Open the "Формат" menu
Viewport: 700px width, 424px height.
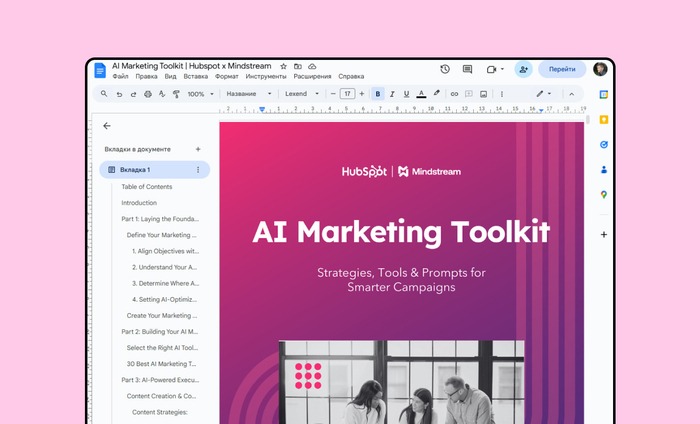(x=226, y=76)
